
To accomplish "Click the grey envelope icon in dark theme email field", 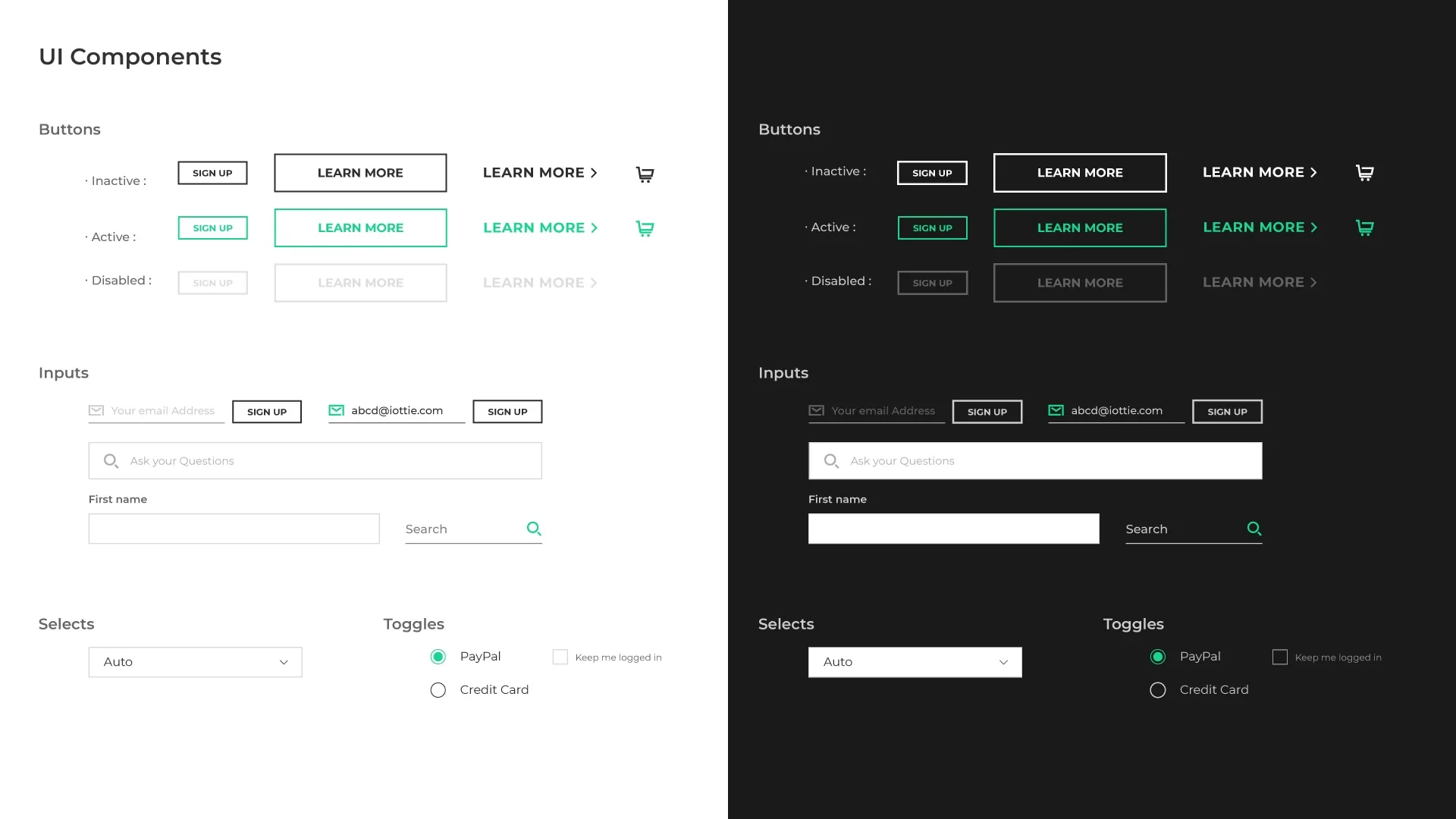I will [x=816, y=410].
